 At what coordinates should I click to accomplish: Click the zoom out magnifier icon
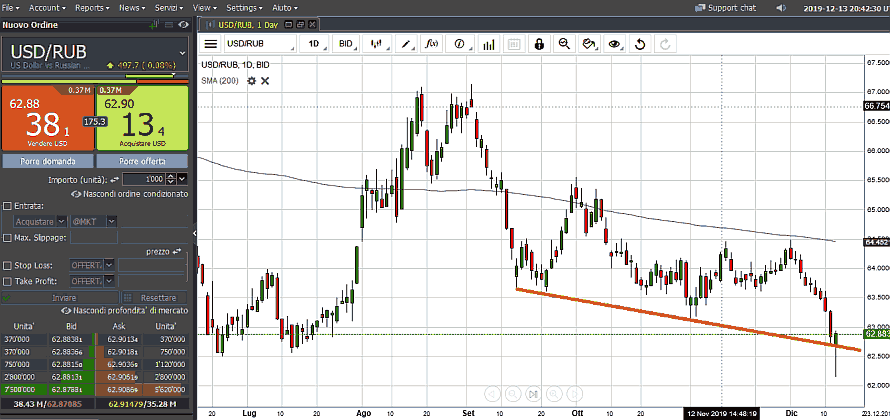point(564,44)
